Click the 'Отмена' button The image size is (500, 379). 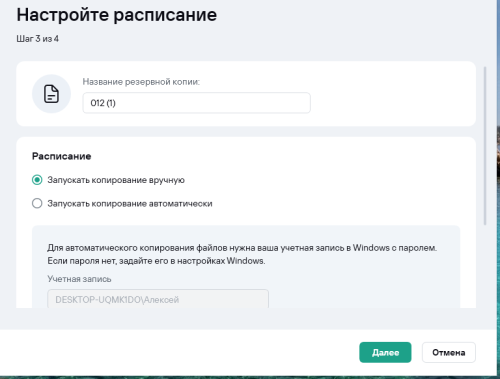pos(449,352)
